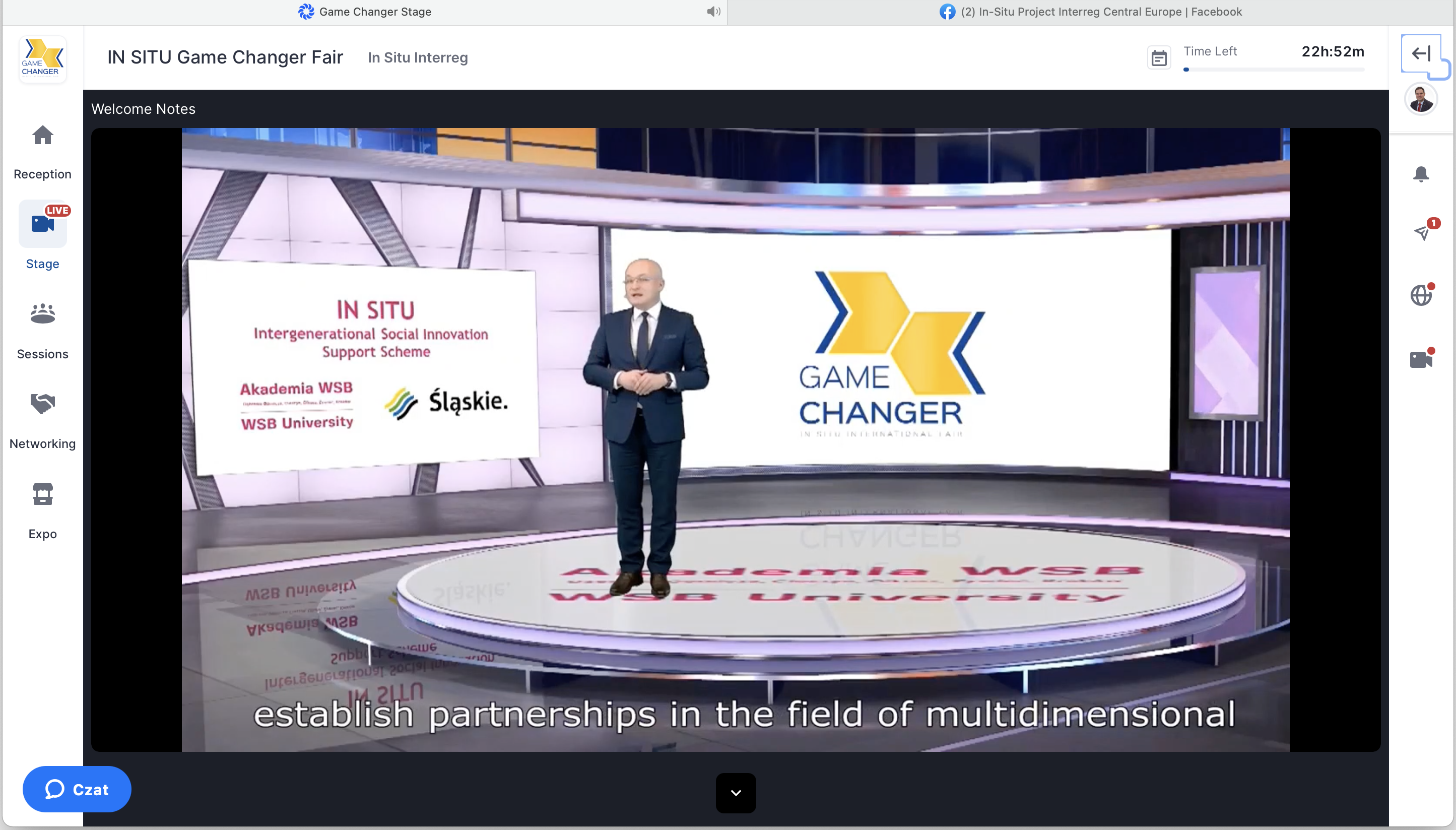Click the Networking label

pyautogui.click(x=43, y=443)
